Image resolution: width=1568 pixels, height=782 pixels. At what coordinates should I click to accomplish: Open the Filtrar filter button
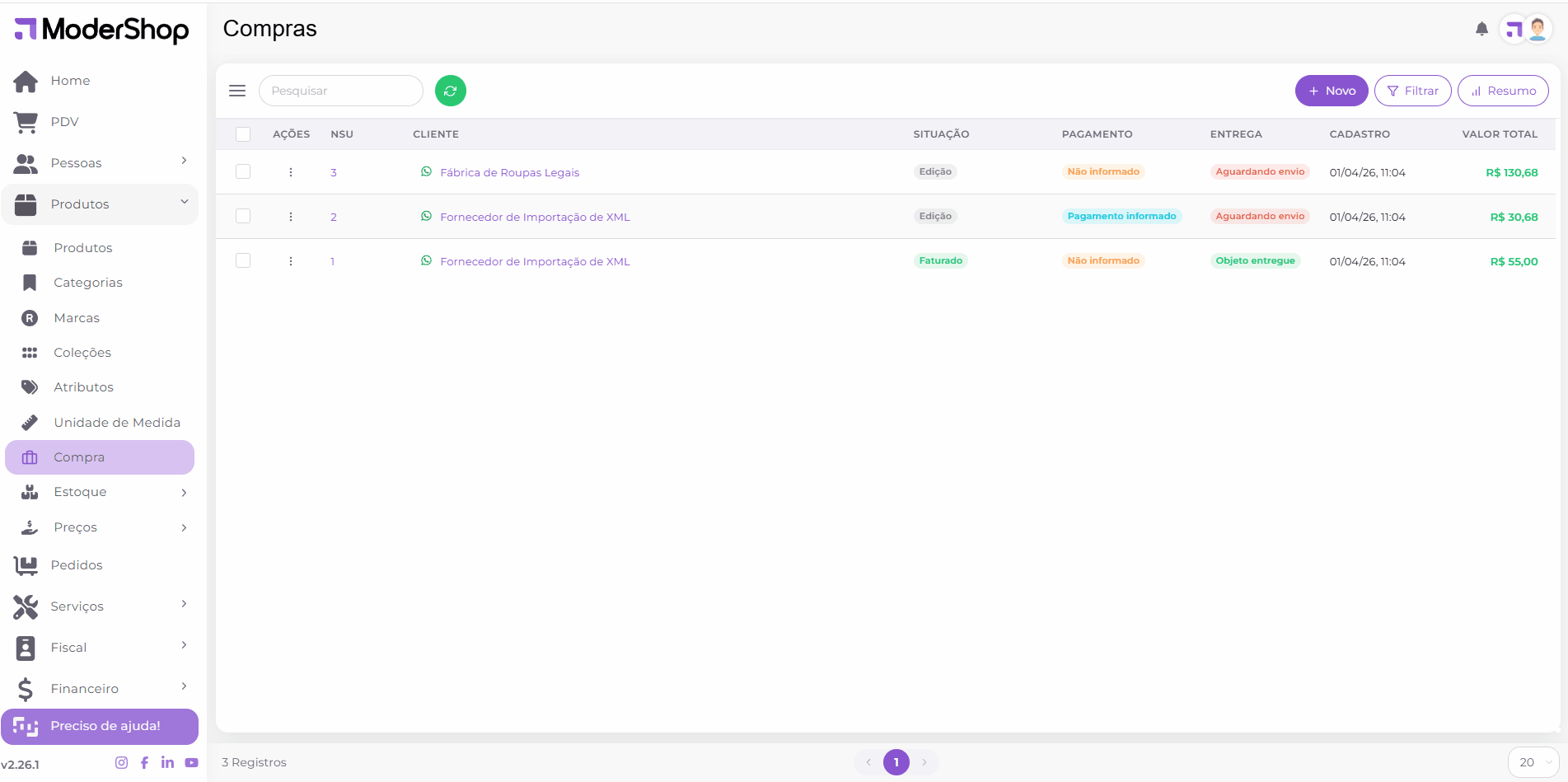coord(1412,91)
